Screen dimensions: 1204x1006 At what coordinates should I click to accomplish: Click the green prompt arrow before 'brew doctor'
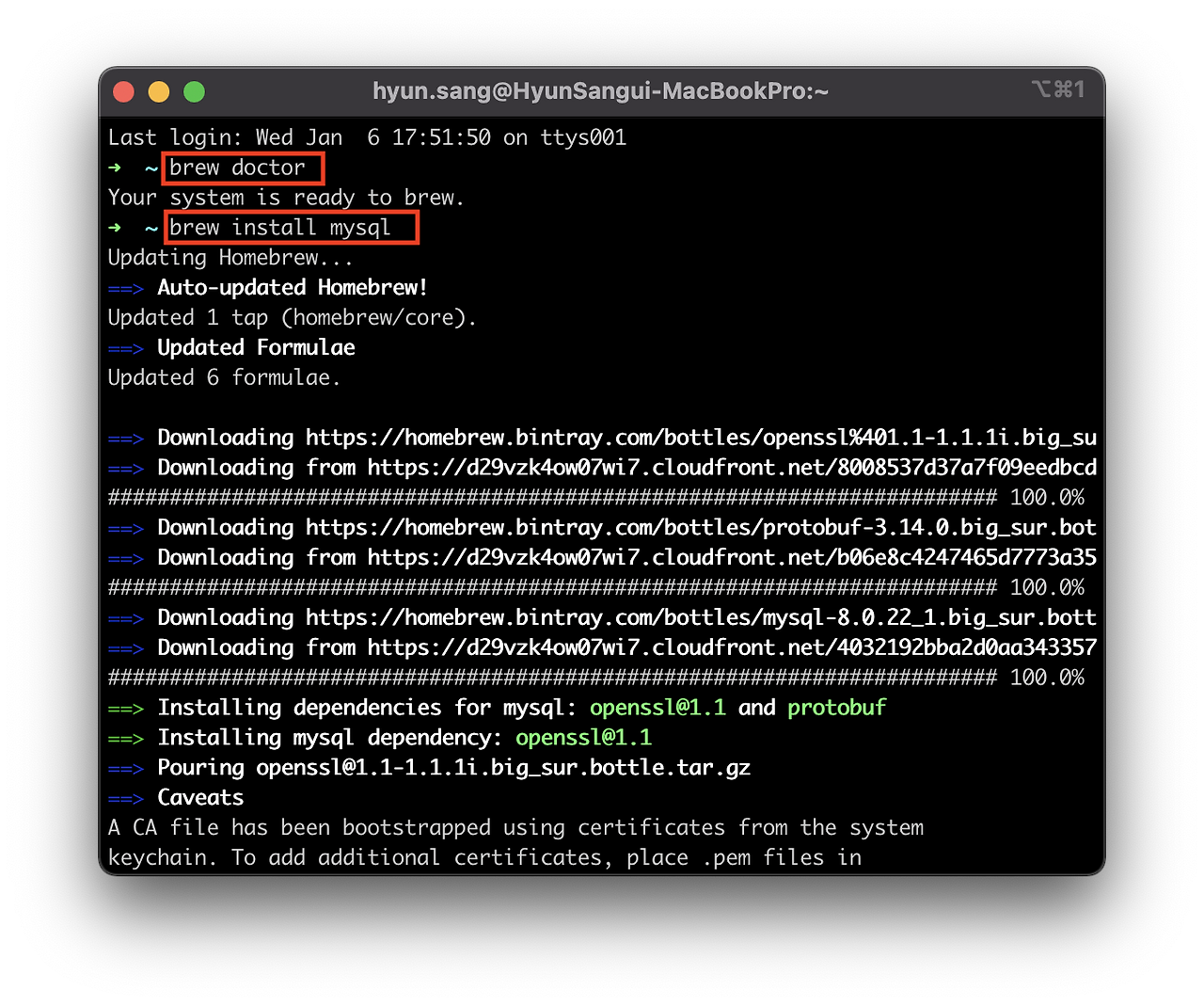[x=115, y=168]
